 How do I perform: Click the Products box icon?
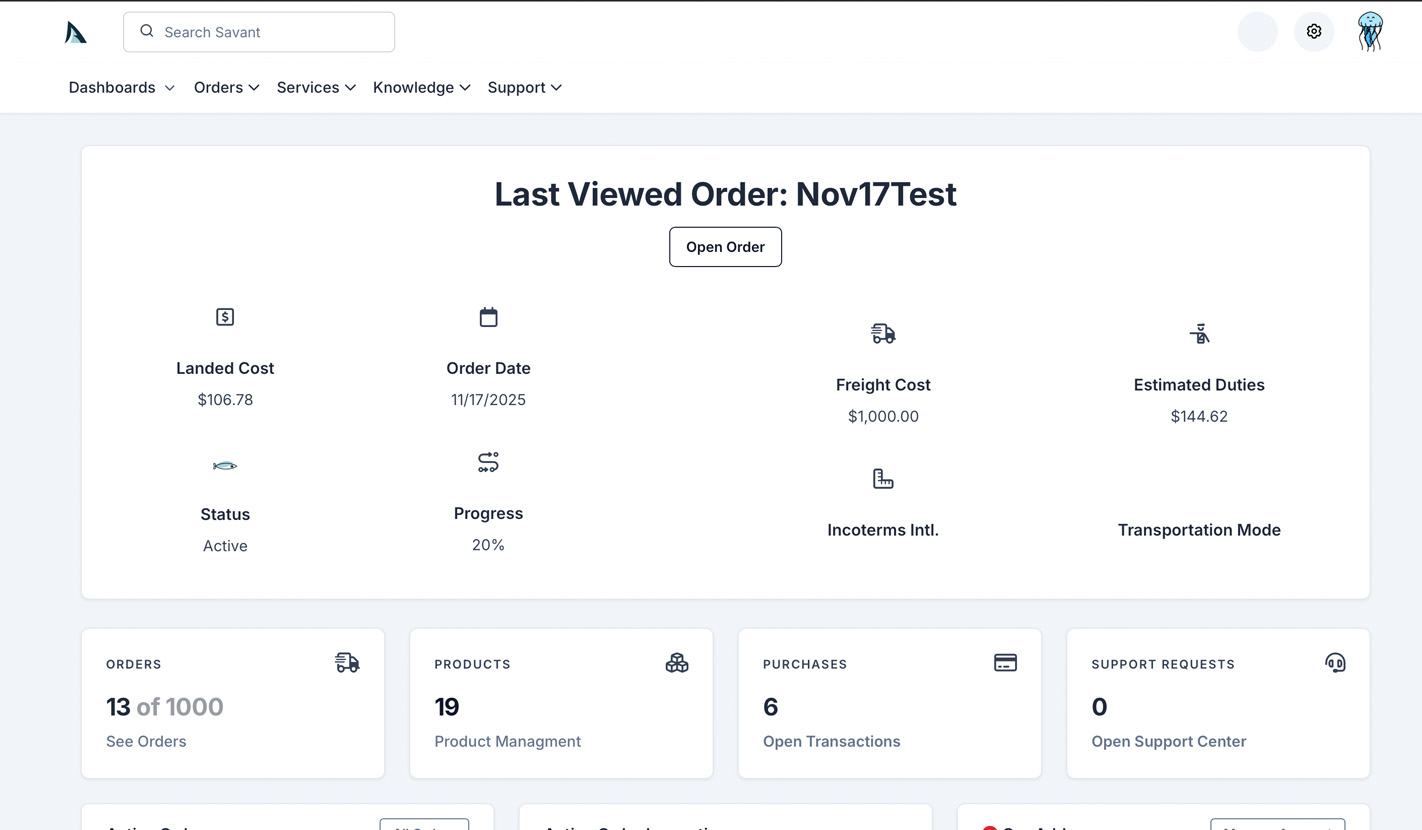pos(677,662)
